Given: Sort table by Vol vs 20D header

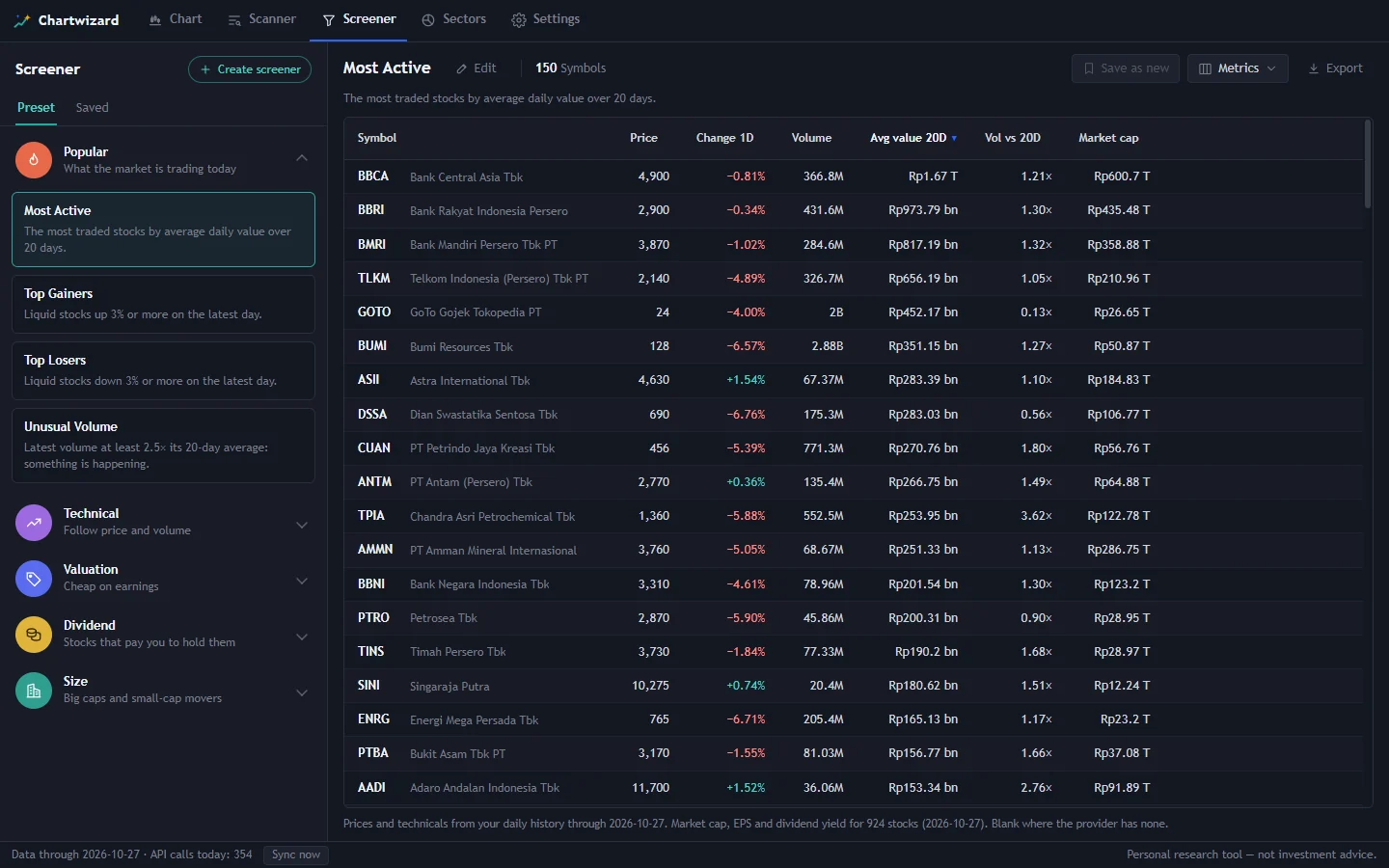Looking at the screenshot, I should point(1012,138).
